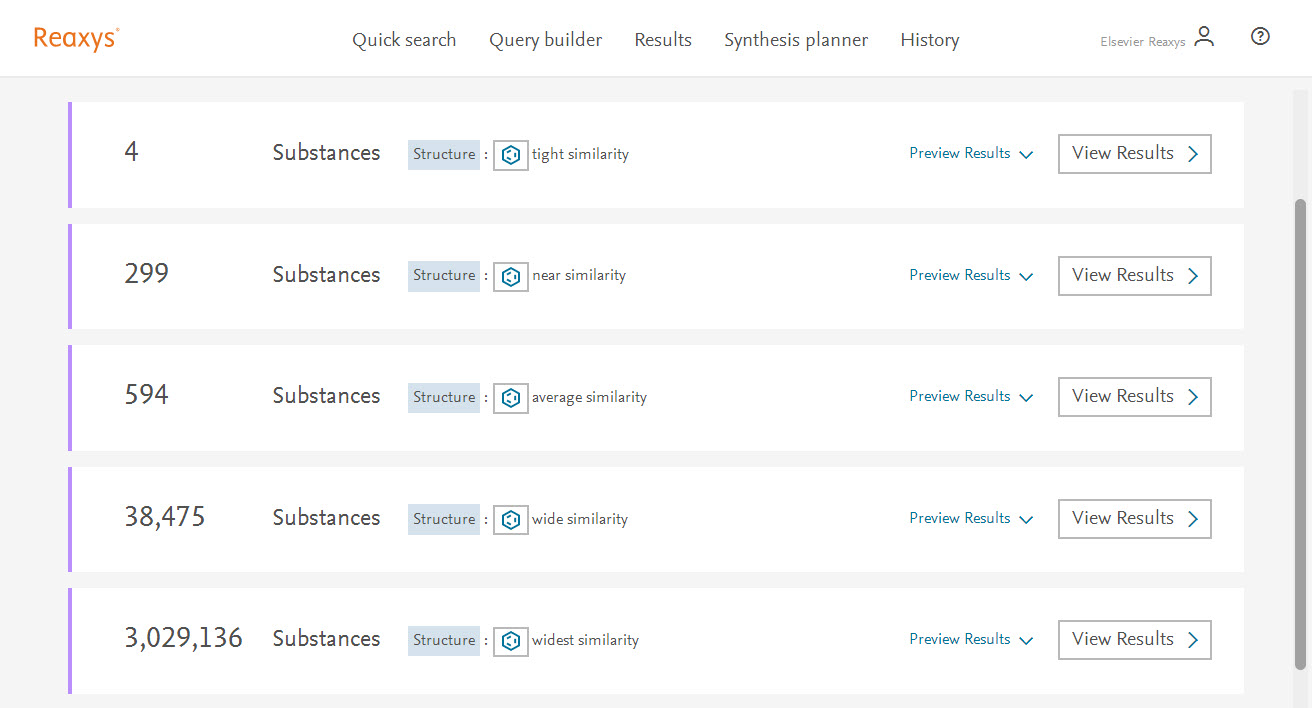Click the structure icon for near similarity

coord(510,276)
